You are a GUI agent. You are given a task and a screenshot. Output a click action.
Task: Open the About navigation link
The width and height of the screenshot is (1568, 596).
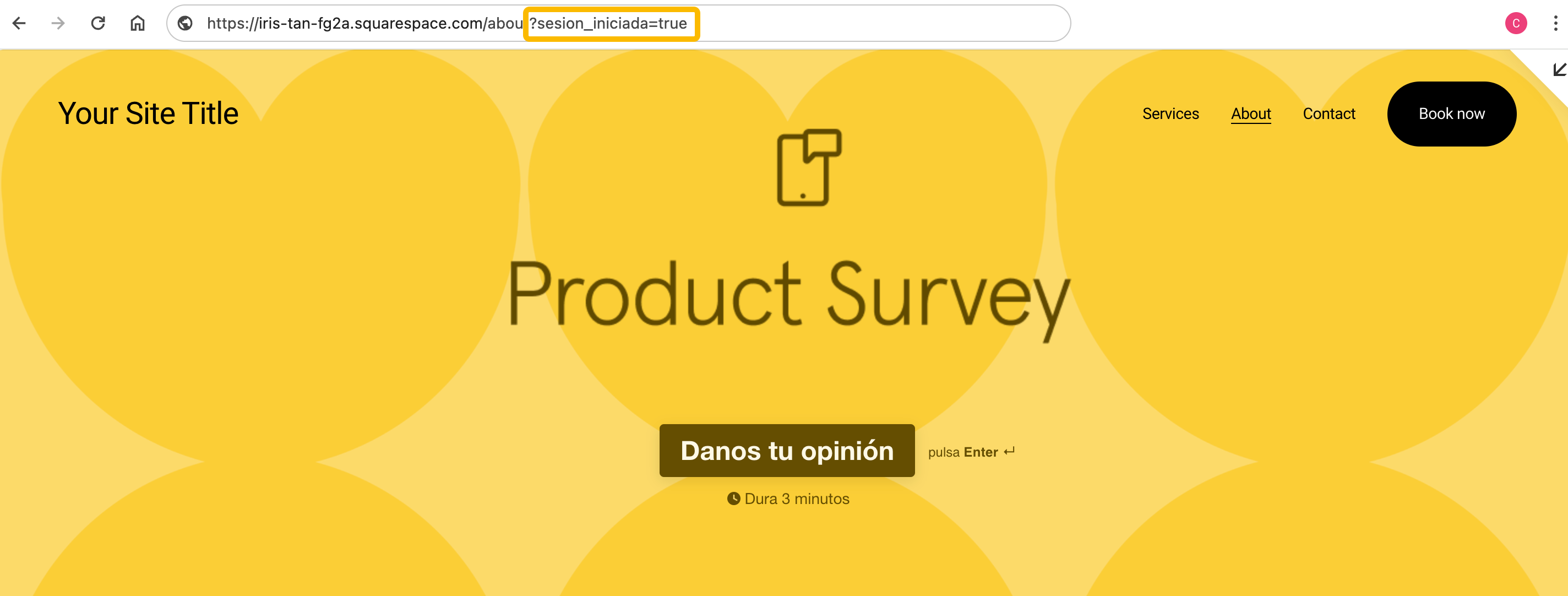click(x=1250, y=114)
